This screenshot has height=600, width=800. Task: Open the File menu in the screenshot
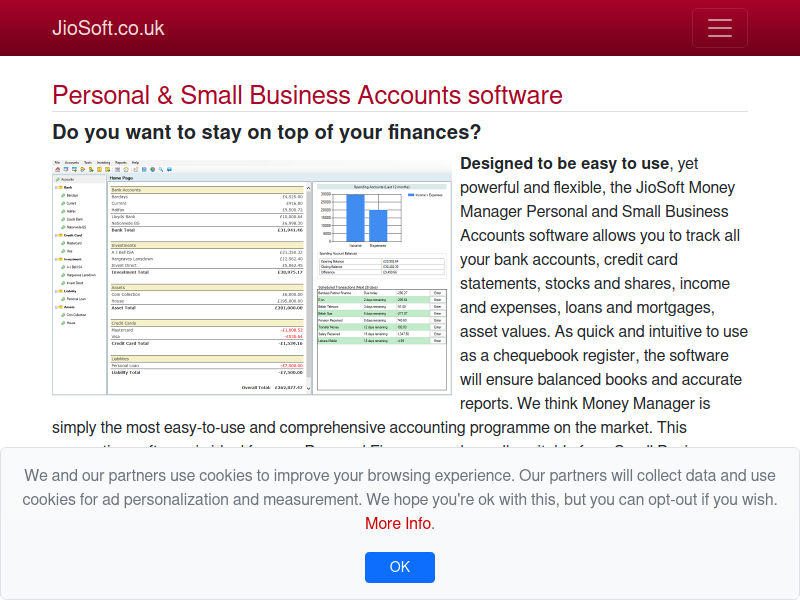[x=57, y=163]
